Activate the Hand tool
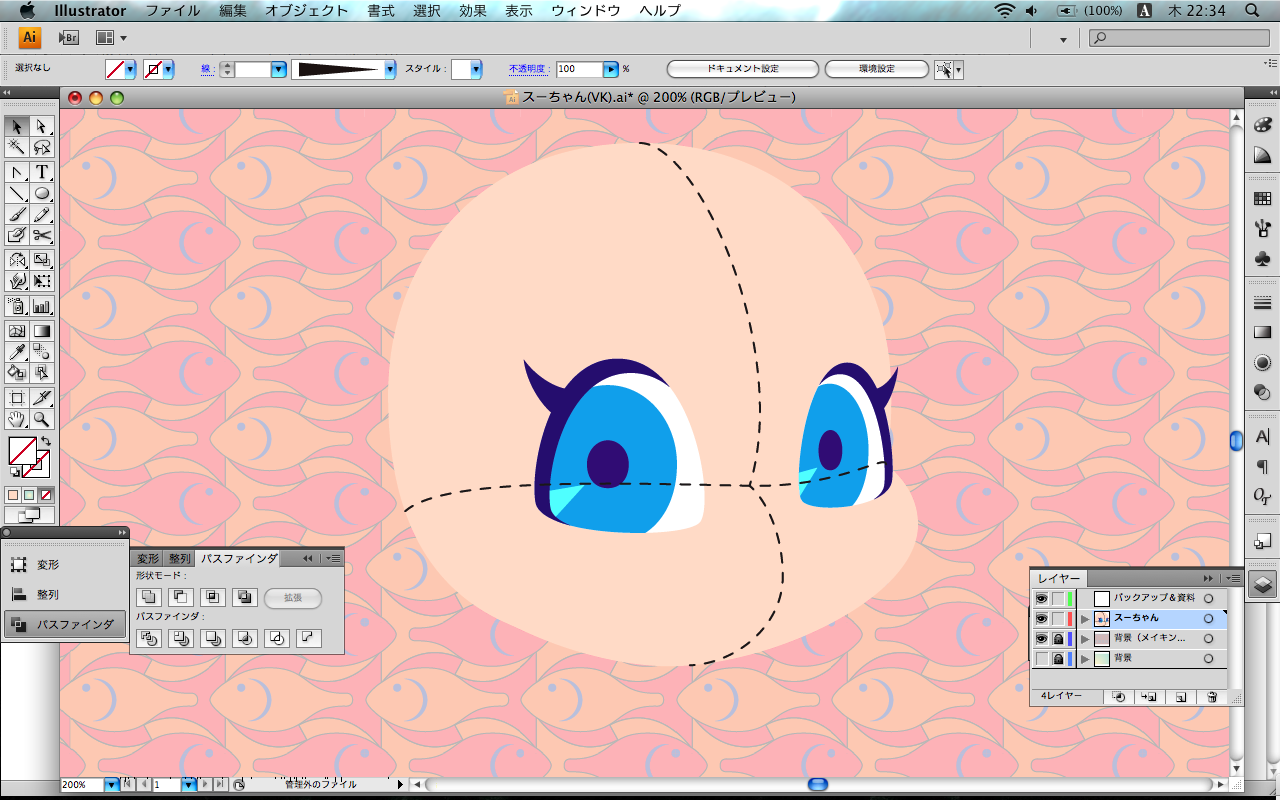Screen dimensions: 1280x800 coord(17,419)
